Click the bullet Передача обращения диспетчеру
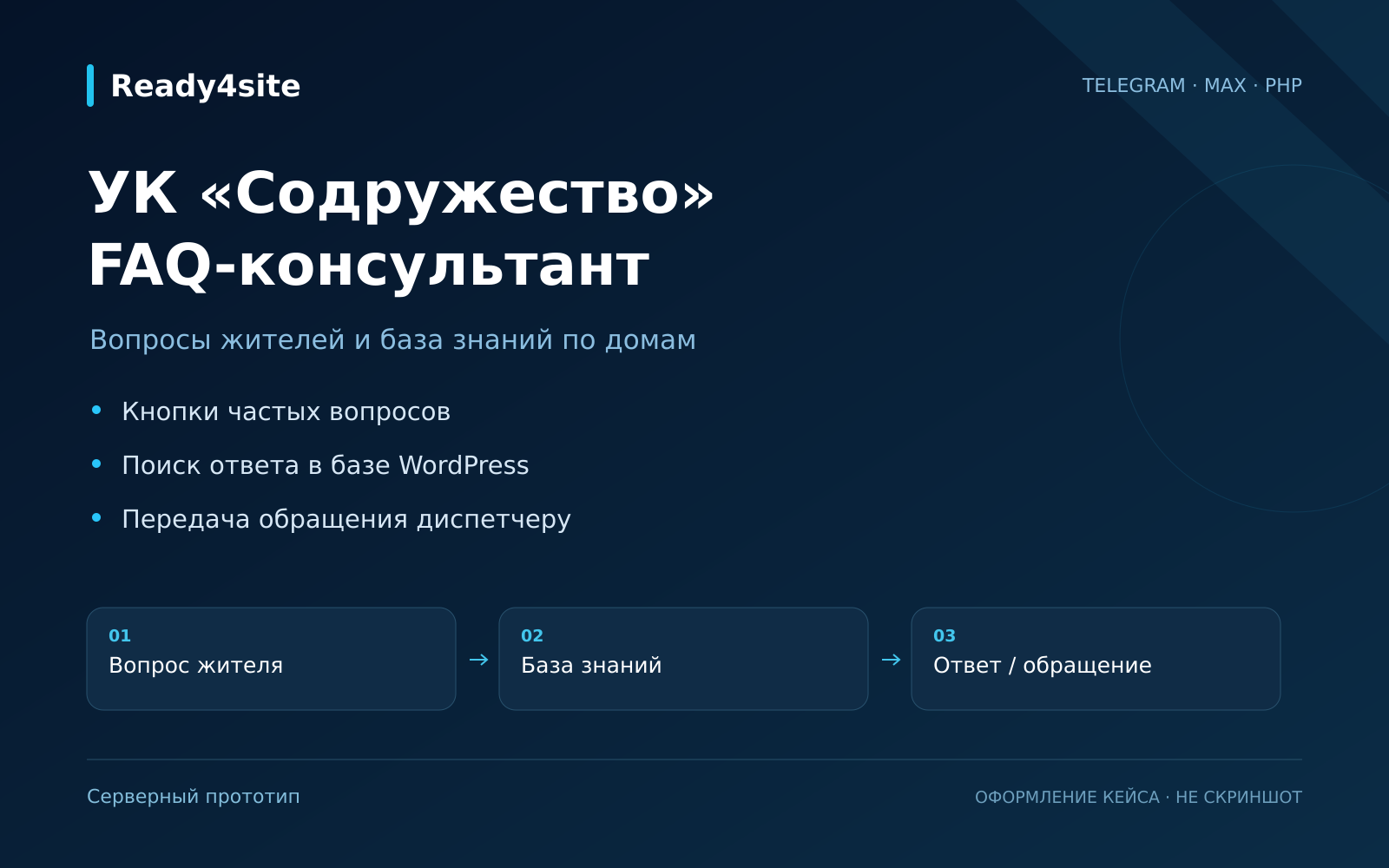The height and width of the screenshot is (868, 1389). (x=346, y=519)
